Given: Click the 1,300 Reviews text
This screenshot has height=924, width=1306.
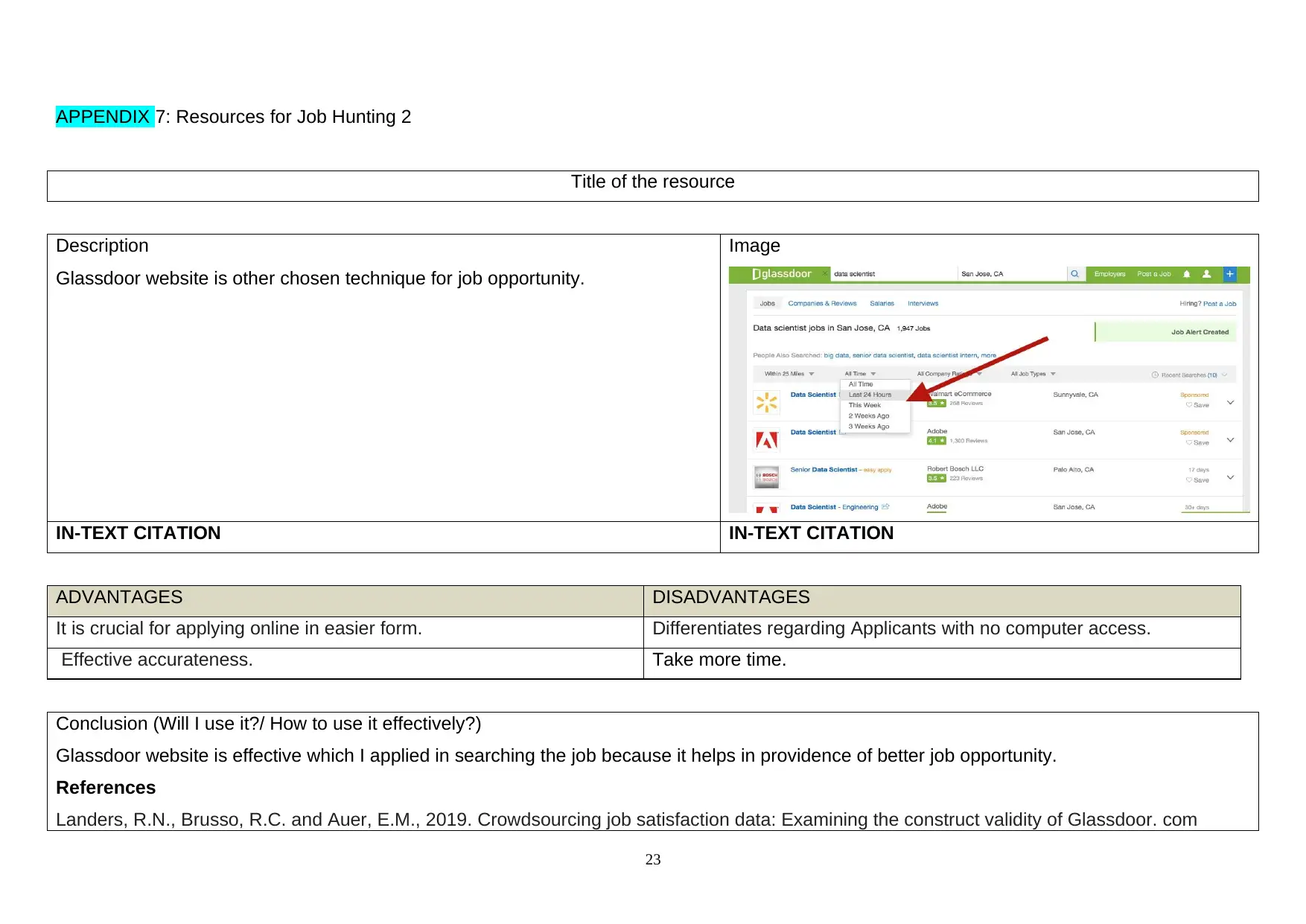Looking at the screenshot, I should (x=968, y=441).
